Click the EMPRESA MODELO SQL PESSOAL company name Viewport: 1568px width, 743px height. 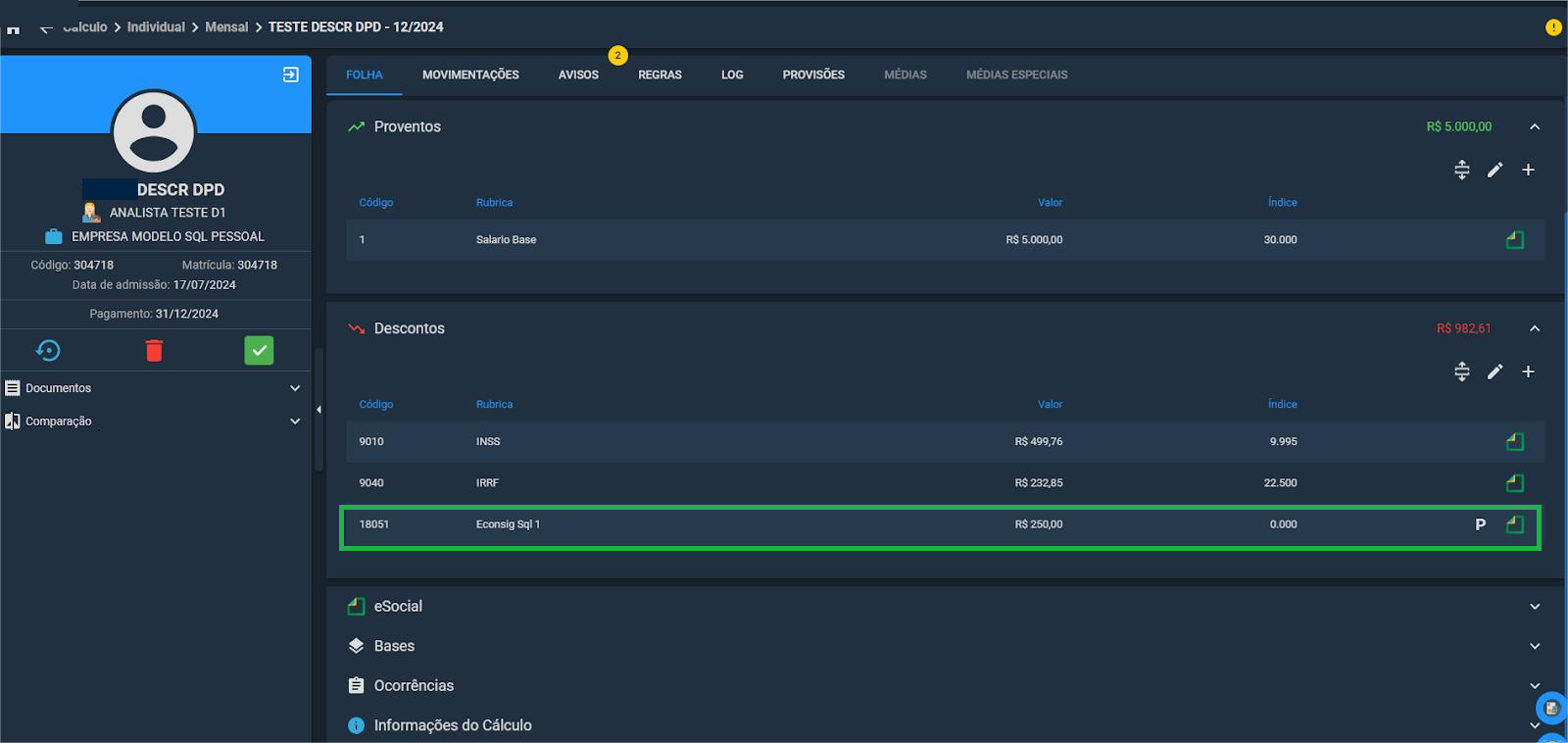coord(168,236)
